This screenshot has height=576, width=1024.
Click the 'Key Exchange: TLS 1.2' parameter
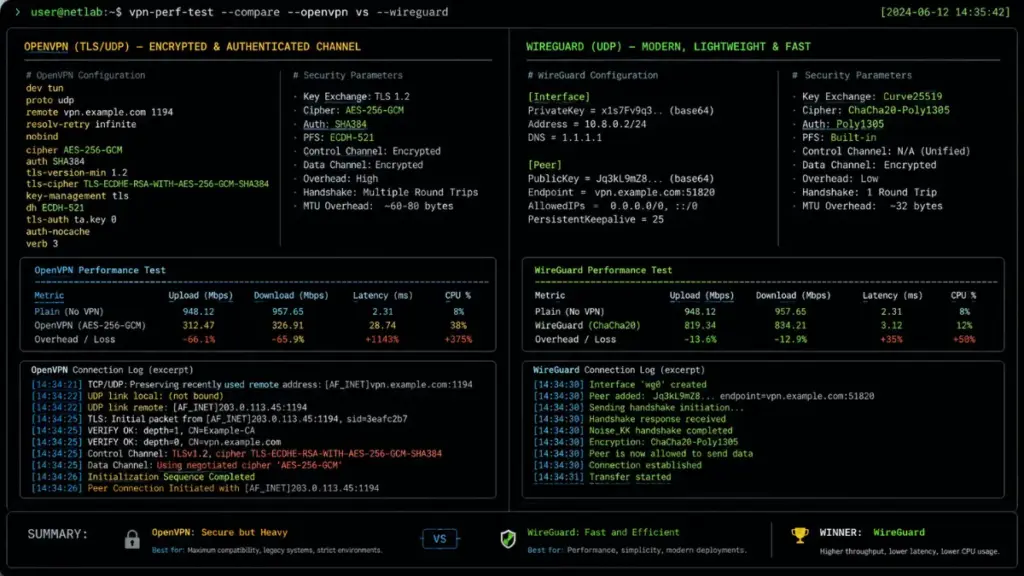point(356,97)
